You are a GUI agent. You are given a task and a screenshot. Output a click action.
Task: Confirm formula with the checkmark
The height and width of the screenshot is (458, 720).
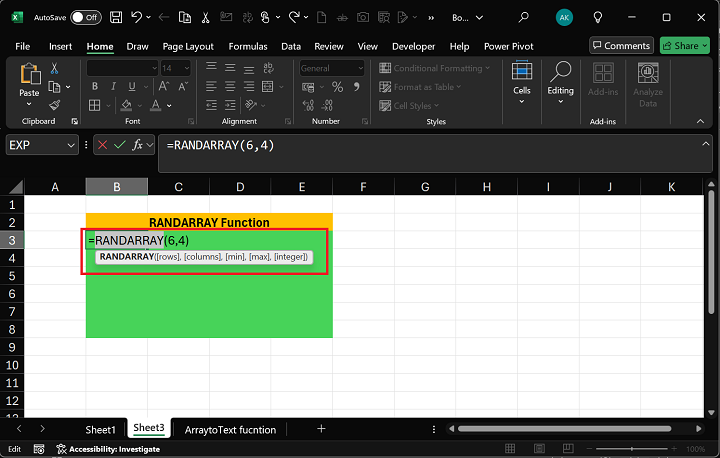(119, 145)
